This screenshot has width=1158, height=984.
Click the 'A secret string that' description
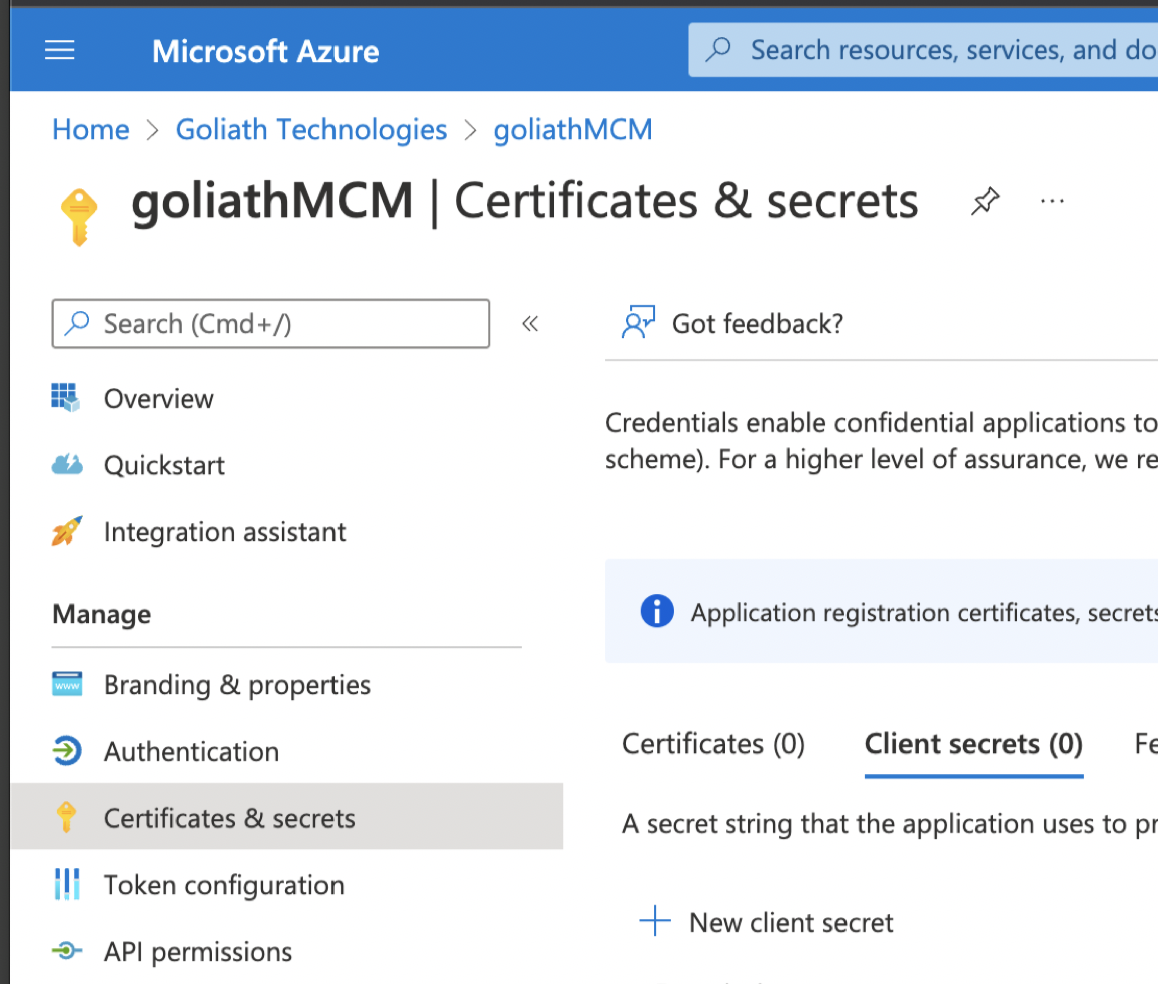pyautogui.click(x=890, y=824)
